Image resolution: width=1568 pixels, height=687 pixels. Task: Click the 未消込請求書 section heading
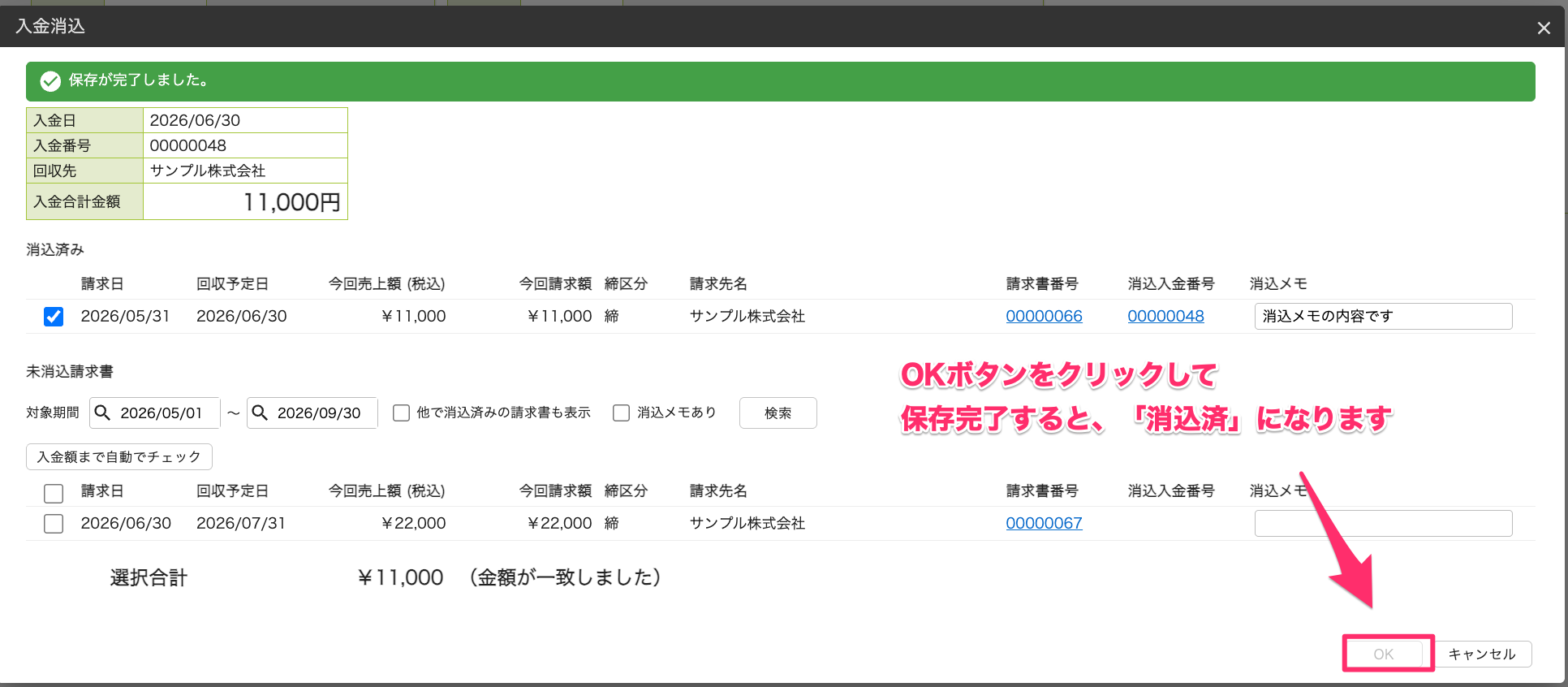click(x=70, y=371)
